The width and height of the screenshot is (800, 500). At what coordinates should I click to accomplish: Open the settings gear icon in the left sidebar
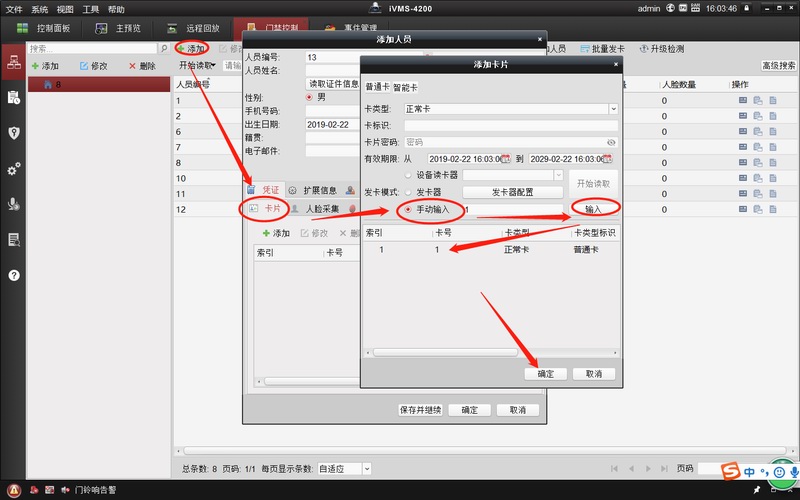click(13, 169)
